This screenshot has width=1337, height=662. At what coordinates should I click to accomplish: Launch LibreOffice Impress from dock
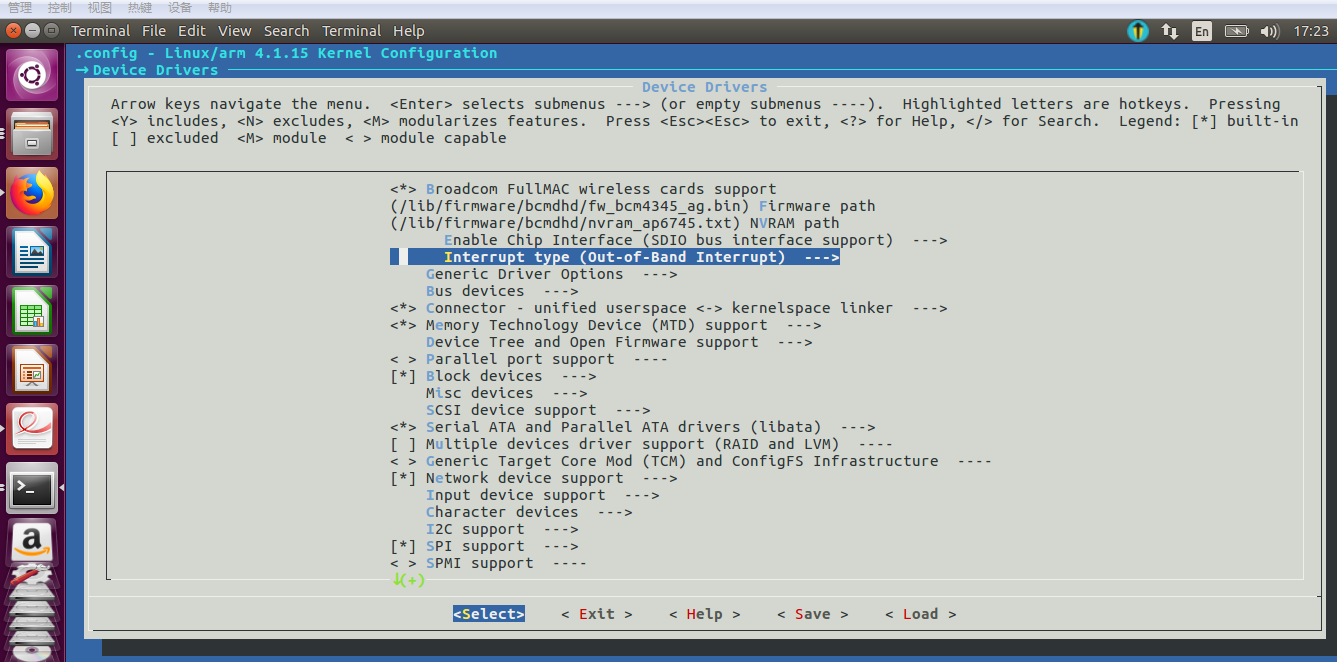[32, 370]
